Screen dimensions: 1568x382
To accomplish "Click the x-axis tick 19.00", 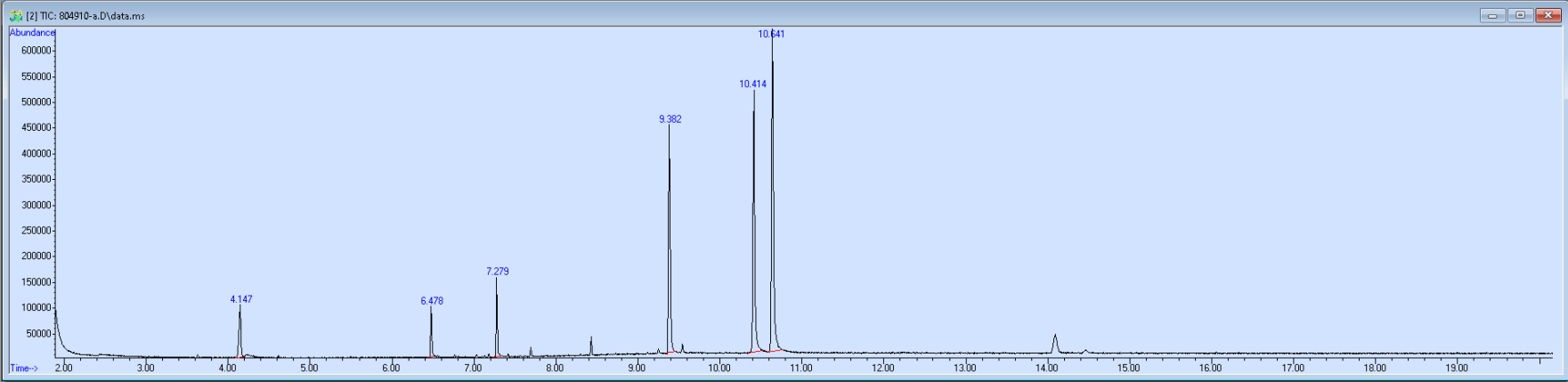I will (1456, 368).
